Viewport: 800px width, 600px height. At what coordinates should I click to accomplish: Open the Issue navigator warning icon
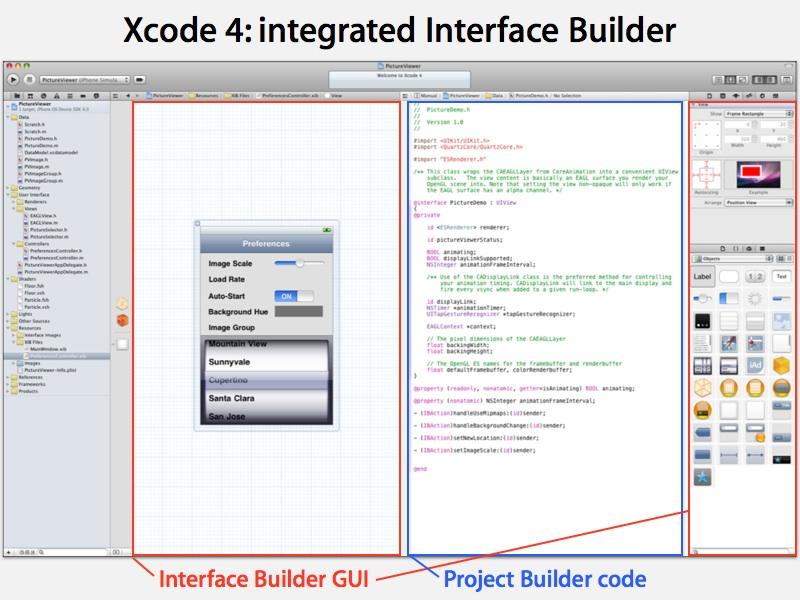click(57, 96)
